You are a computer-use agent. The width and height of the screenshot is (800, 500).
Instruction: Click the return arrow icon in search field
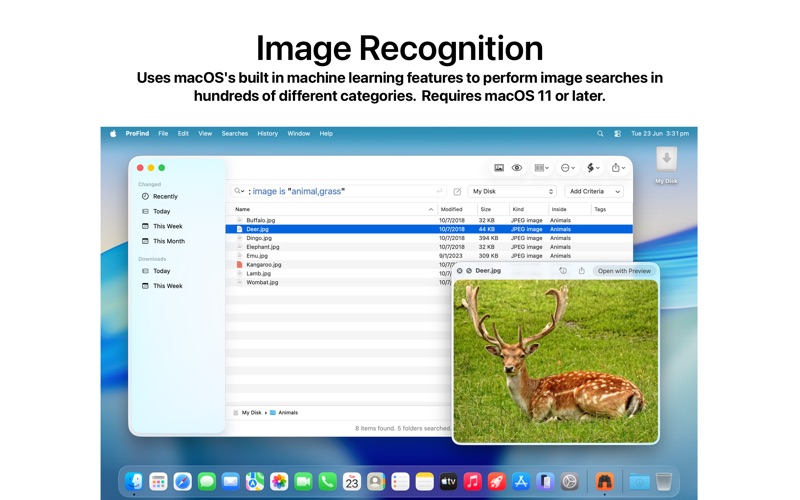(x=439, y=191)
